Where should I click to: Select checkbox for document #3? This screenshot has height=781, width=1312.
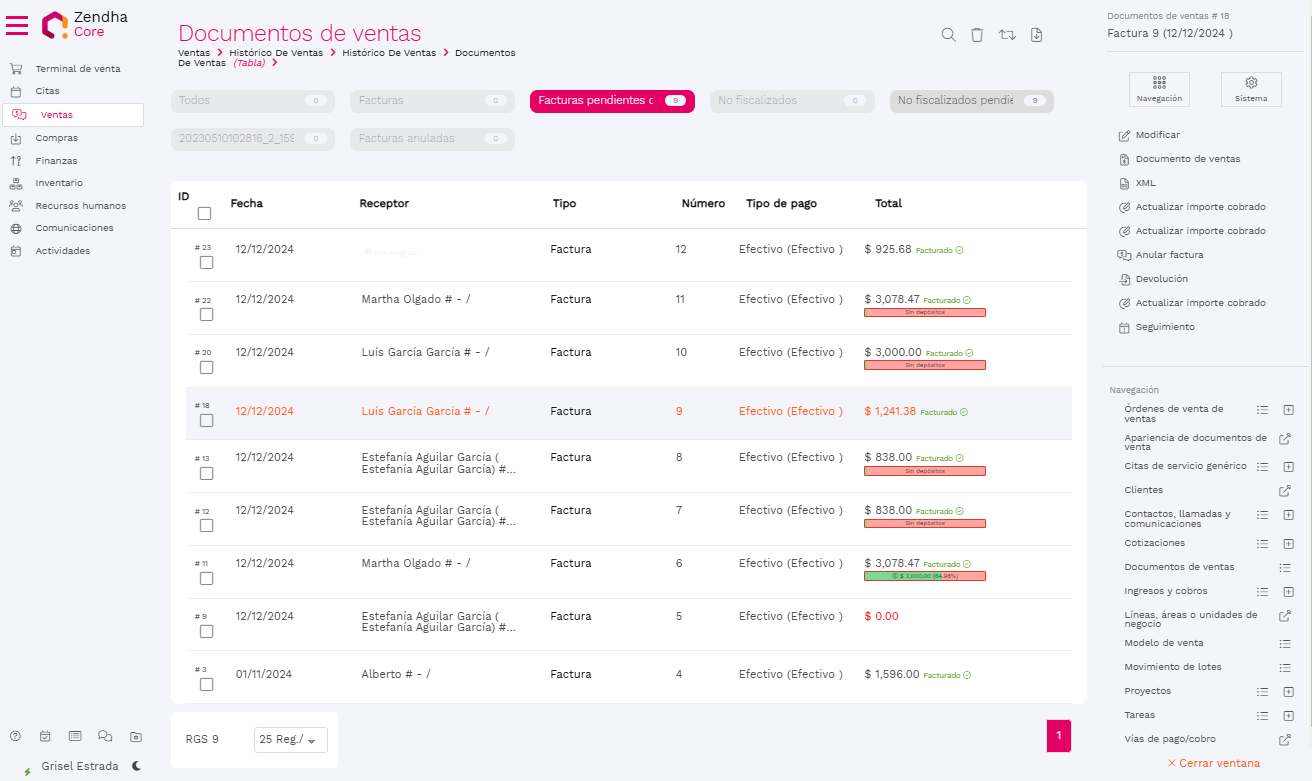[206, 684]
